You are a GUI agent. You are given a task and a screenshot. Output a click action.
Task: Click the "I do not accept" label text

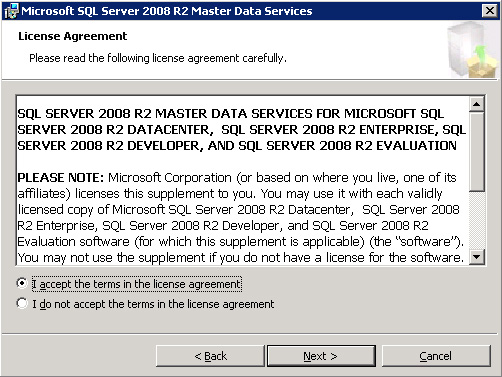pyautogui.click(x=153, y=304)
